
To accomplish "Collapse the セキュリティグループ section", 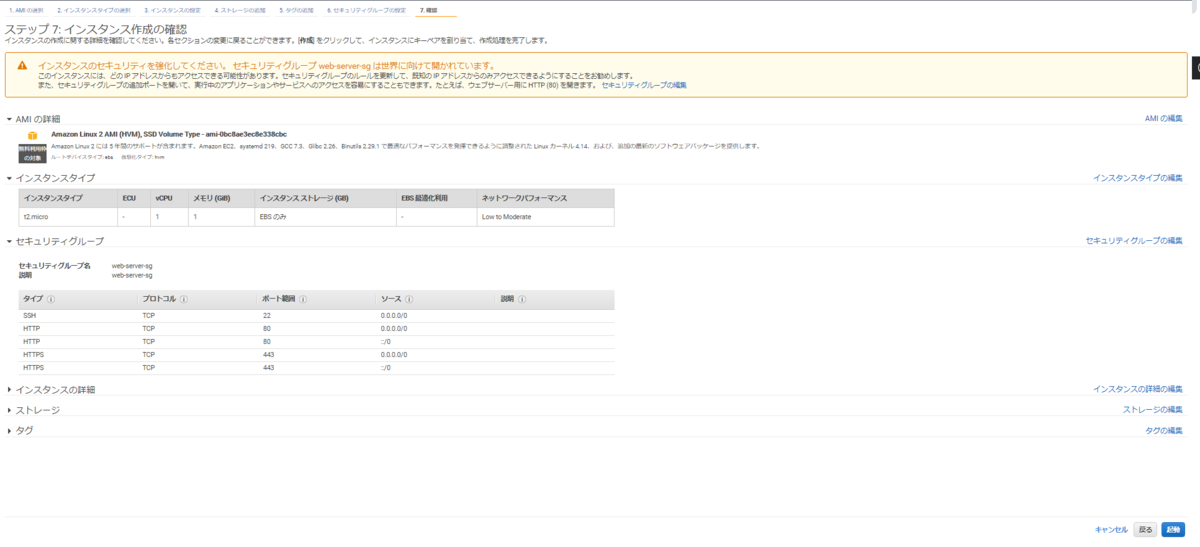I will click(10, 241).
